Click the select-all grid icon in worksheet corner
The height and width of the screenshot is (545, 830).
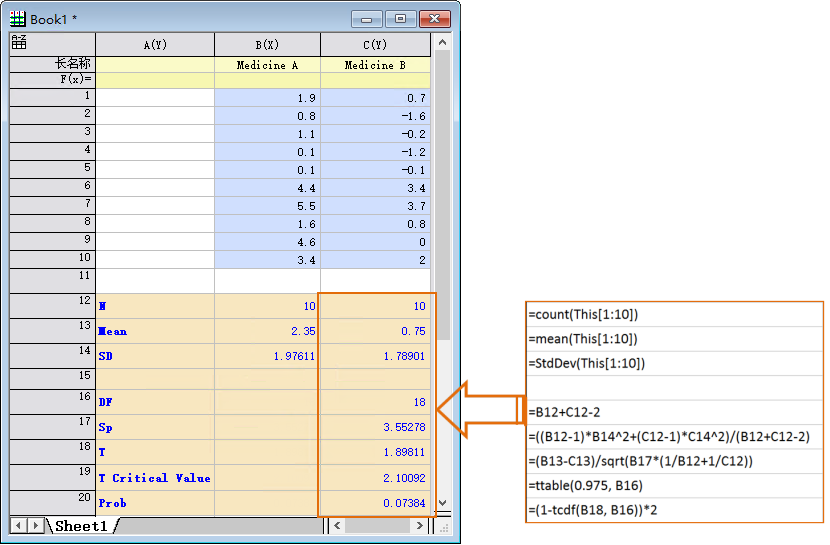(19, 43)
